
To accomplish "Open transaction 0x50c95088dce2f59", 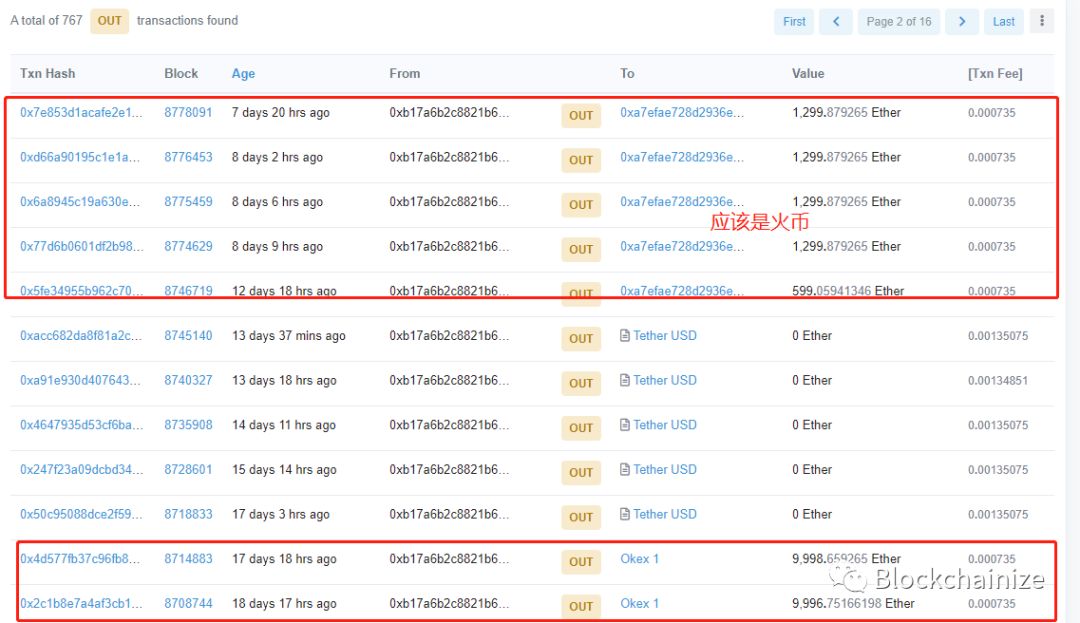I will tap(81, 514).
